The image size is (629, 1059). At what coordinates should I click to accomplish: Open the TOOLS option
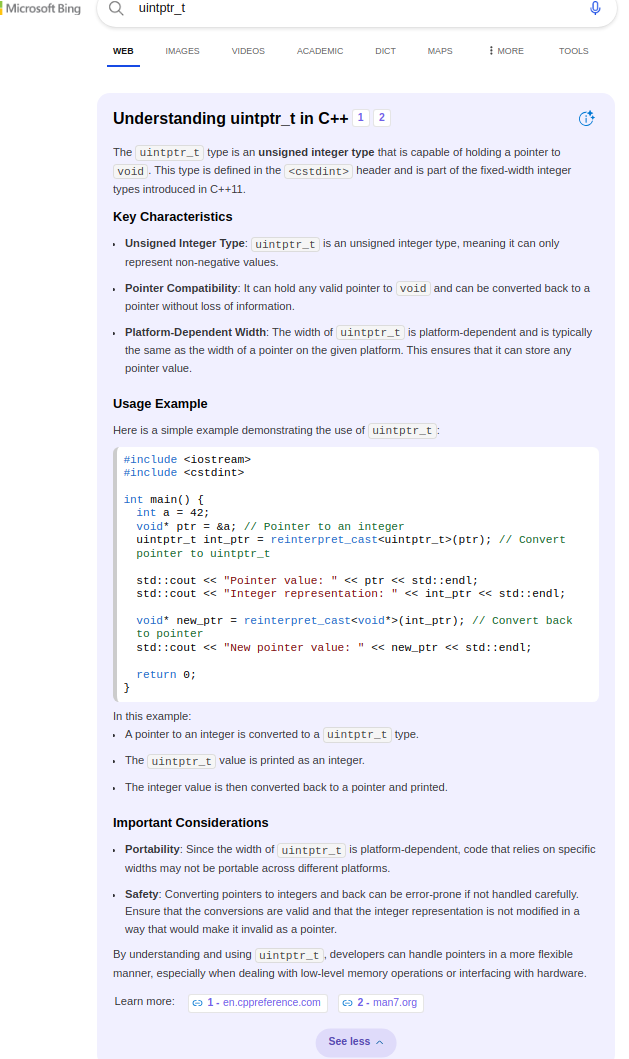574,51
